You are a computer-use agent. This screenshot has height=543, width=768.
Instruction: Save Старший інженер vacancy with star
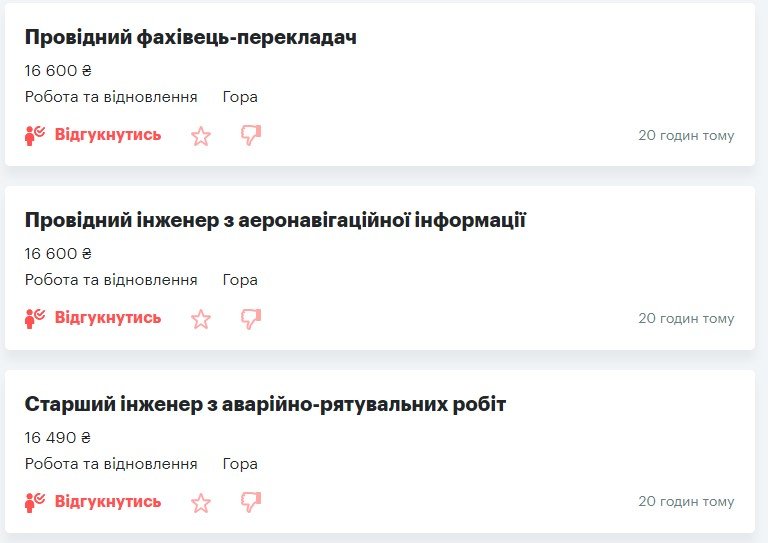point(201,502)
